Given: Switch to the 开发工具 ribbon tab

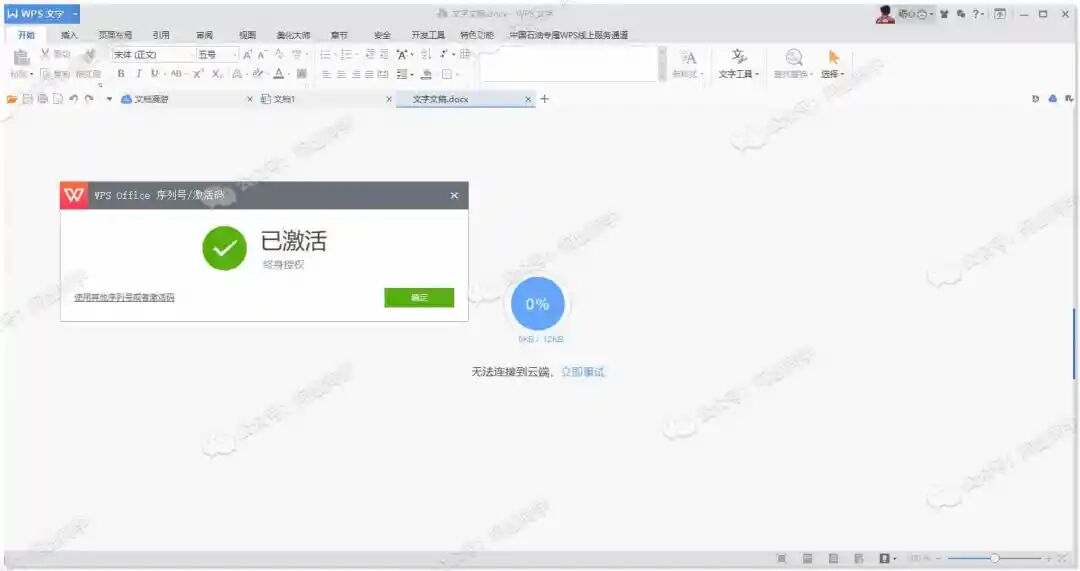Looking at the screenshot, I should point(428,35).
